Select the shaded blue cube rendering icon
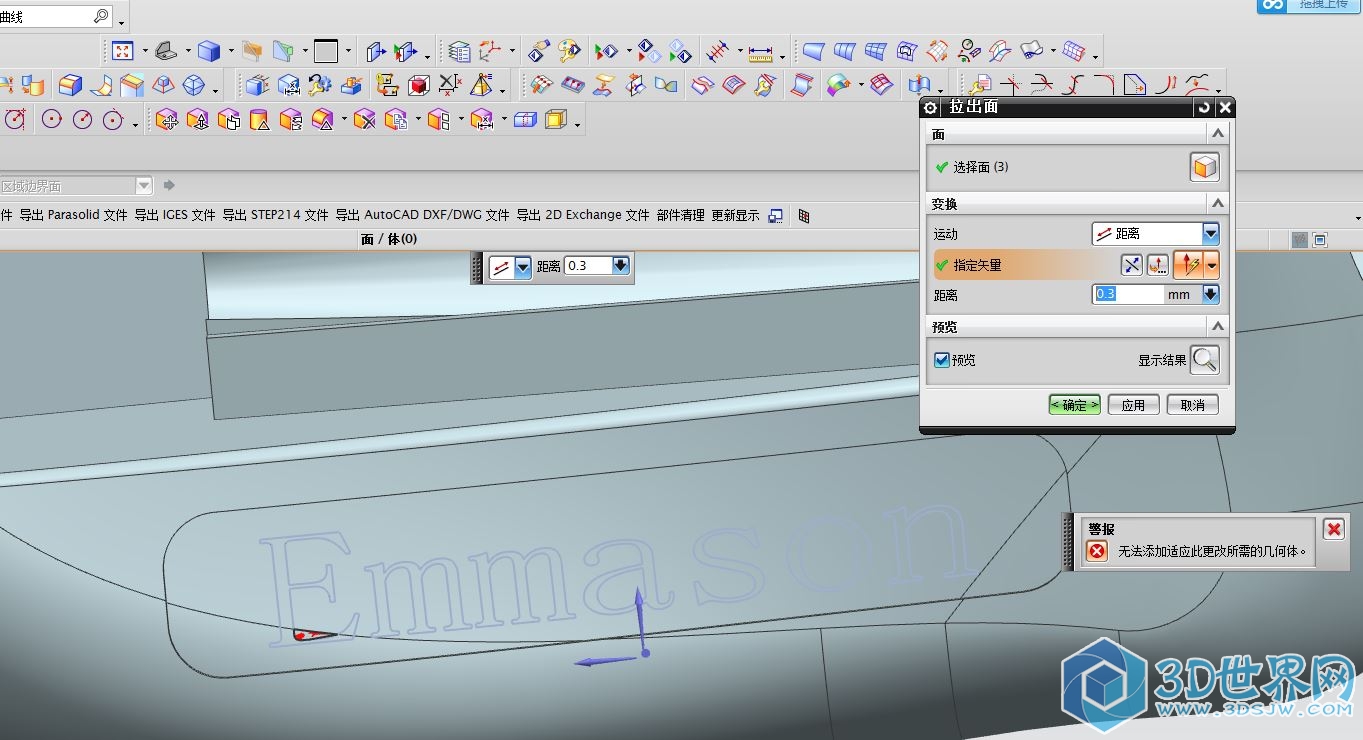The image size is (1363, 740). (x=208, y=50)
